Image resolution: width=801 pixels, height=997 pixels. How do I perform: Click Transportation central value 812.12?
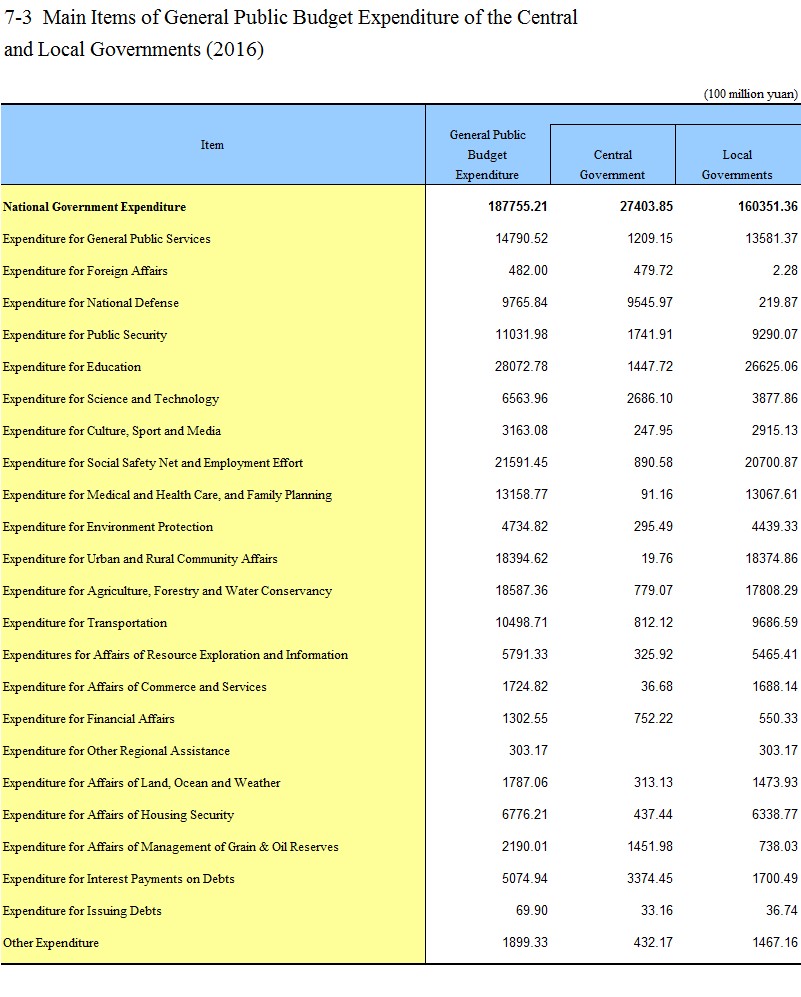[653, 622]
